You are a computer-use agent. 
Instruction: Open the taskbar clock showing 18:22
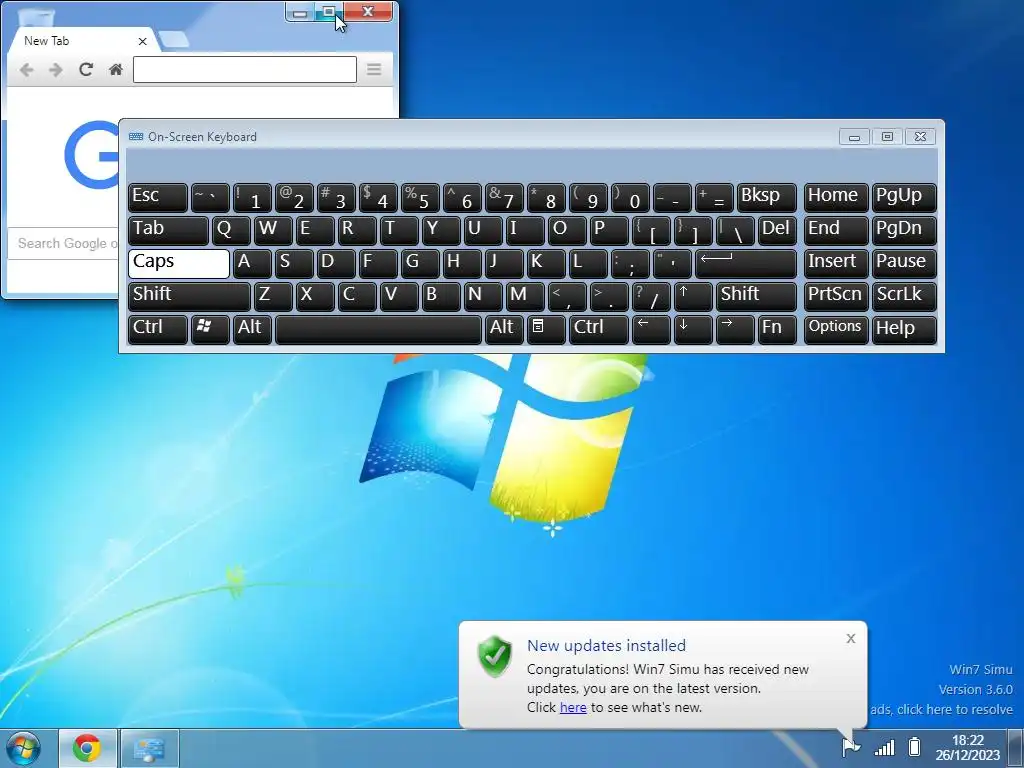pyautogui.click(x=968, y=748)
